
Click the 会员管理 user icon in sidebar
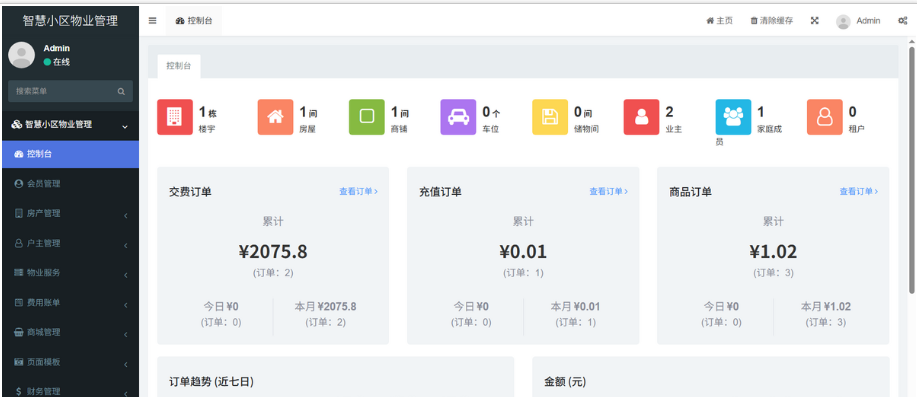[x=19, y=184]
